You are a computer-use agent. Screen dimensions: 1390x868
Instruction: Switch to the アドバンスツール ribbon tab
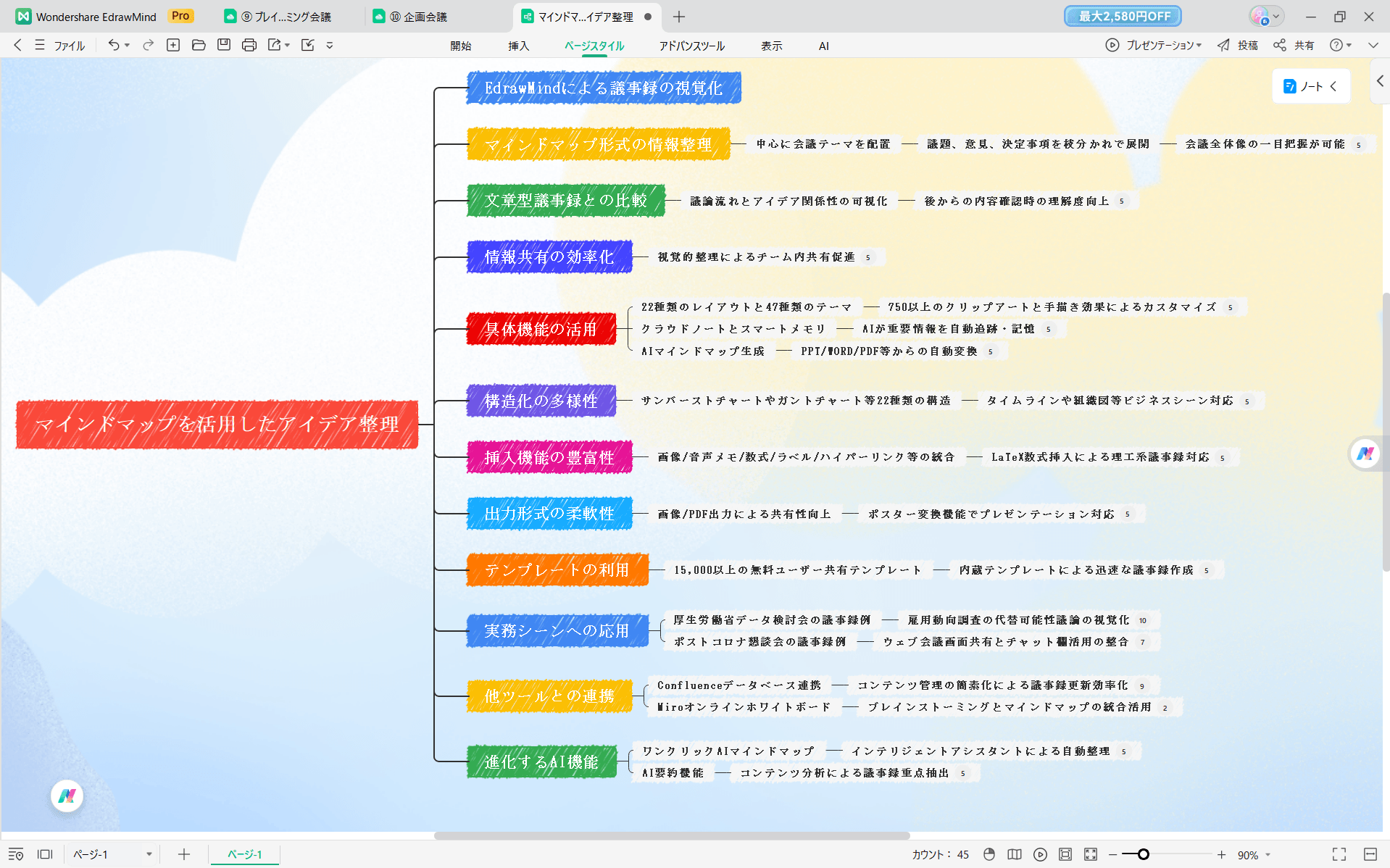[691, 45]
